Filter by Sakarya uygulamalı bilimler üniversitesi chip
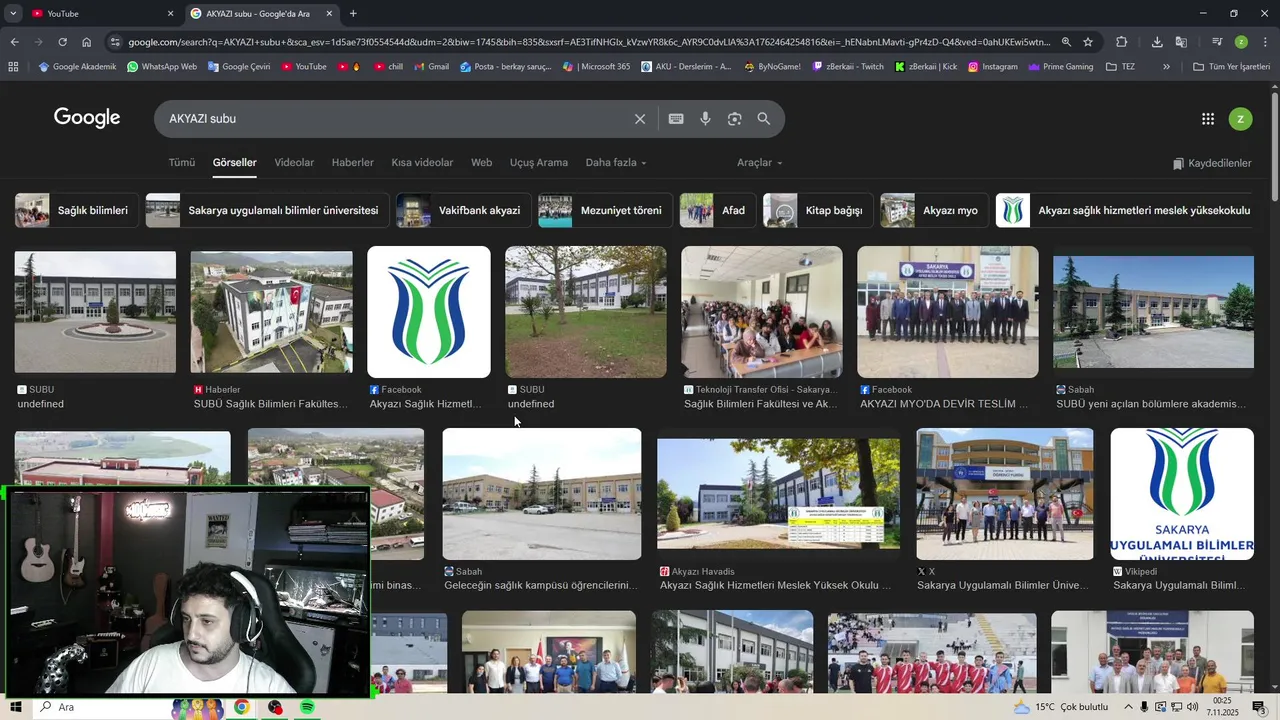Viewport: 1280px width, 720px height. point(267,211)
